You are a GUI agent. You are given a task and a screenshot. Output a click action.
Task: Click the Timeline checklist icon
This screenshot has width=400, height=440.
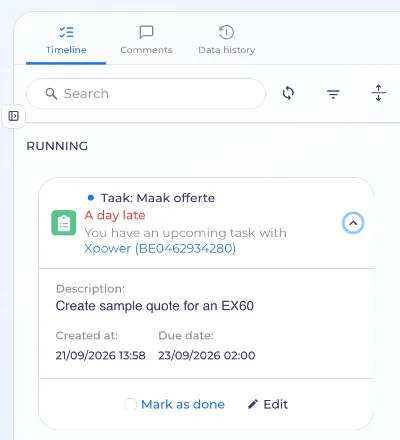pyautogui.click(x=66, y=32)
